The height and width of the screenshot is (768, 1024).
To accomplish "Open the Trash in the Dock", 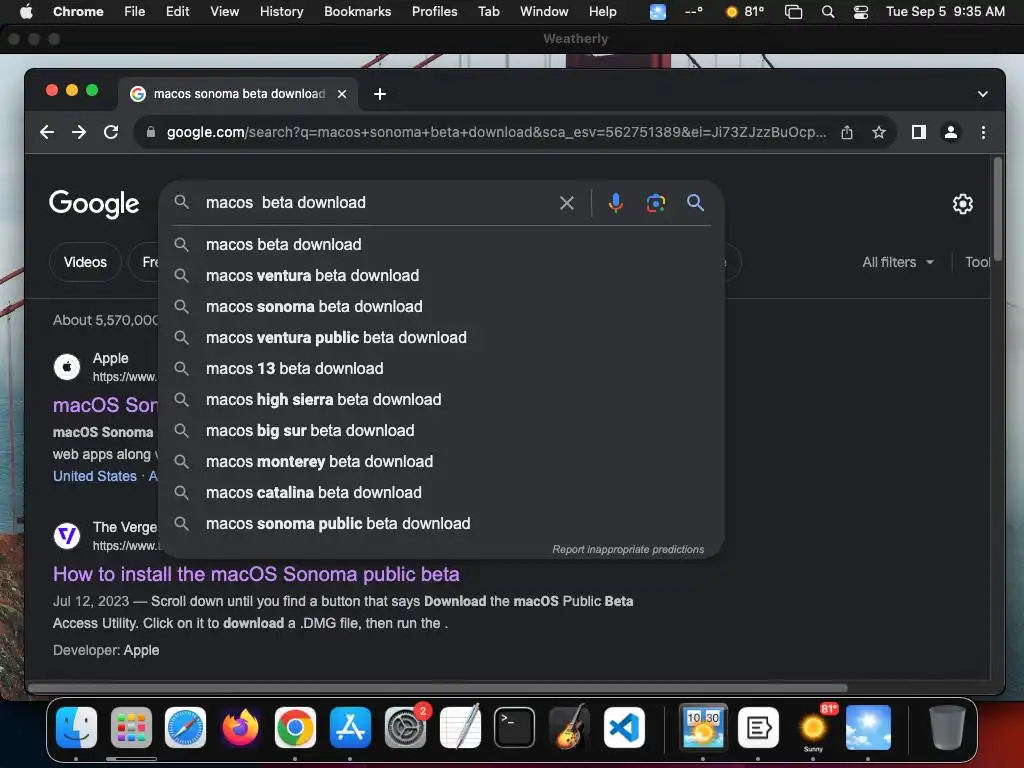I will tap(947, 728).
